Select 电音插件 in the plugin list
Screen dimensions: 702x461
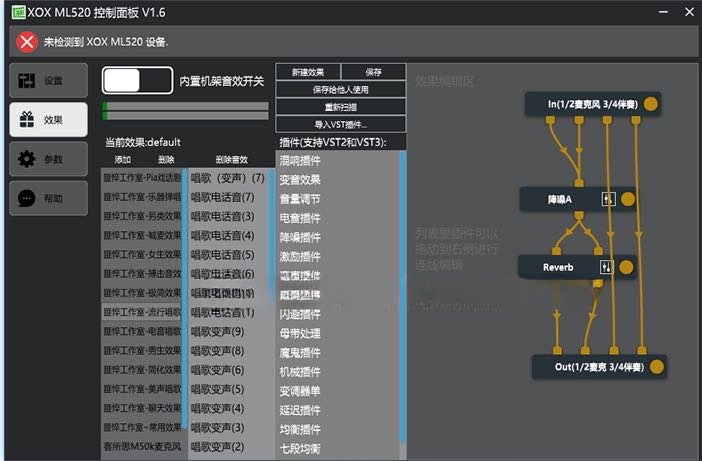(338, 218)
